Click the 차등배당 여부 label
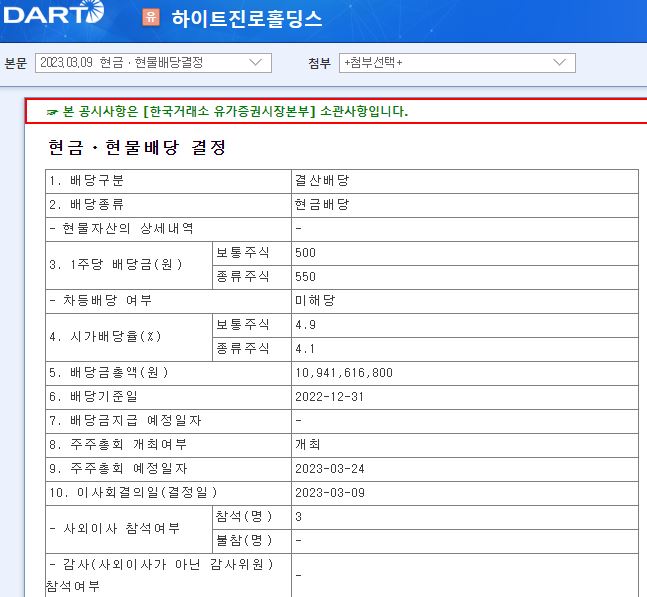Screen dimensions: 647x597 coord(100,300)
